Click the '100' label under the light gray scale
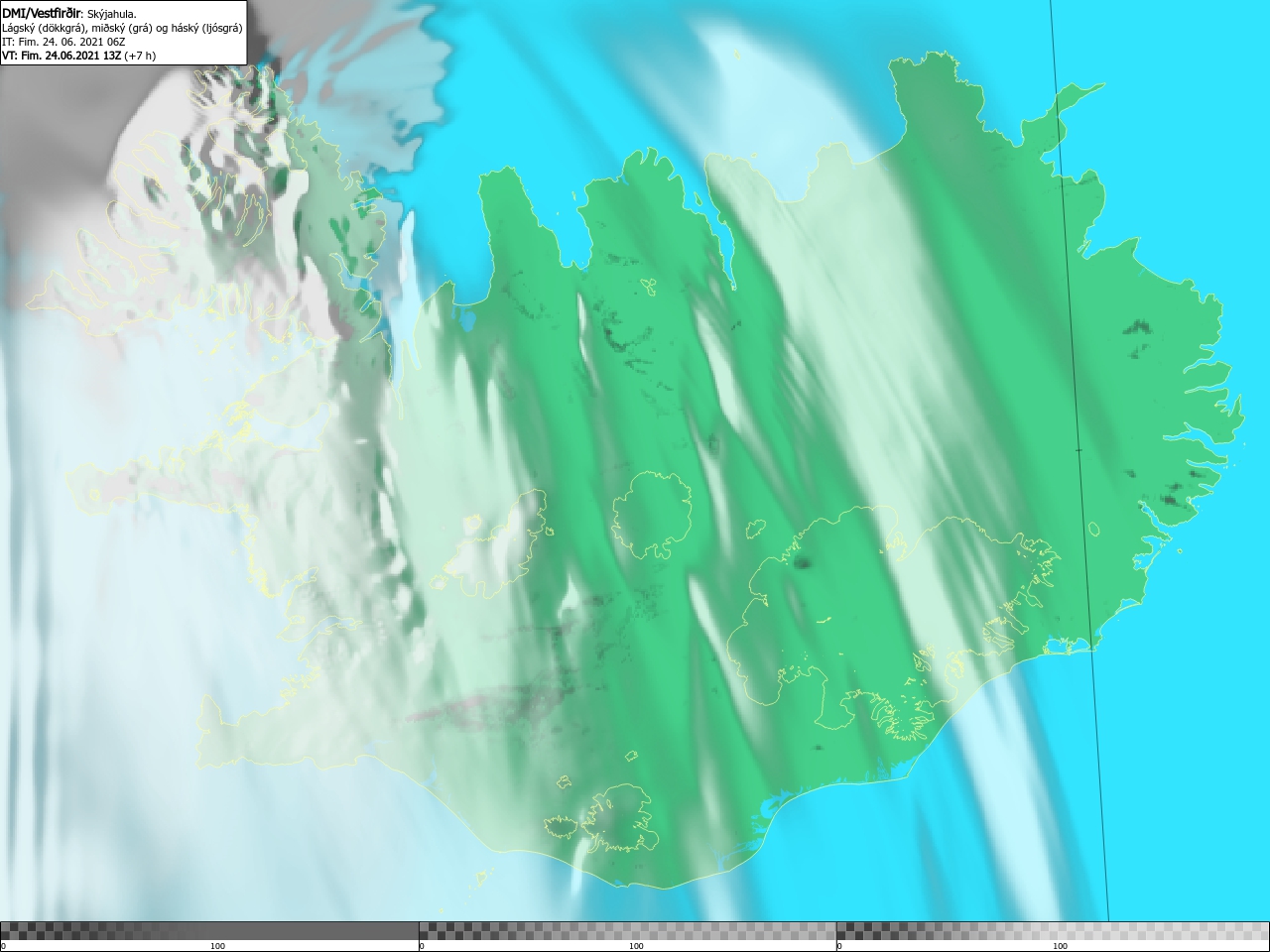 click(1060, 946)
